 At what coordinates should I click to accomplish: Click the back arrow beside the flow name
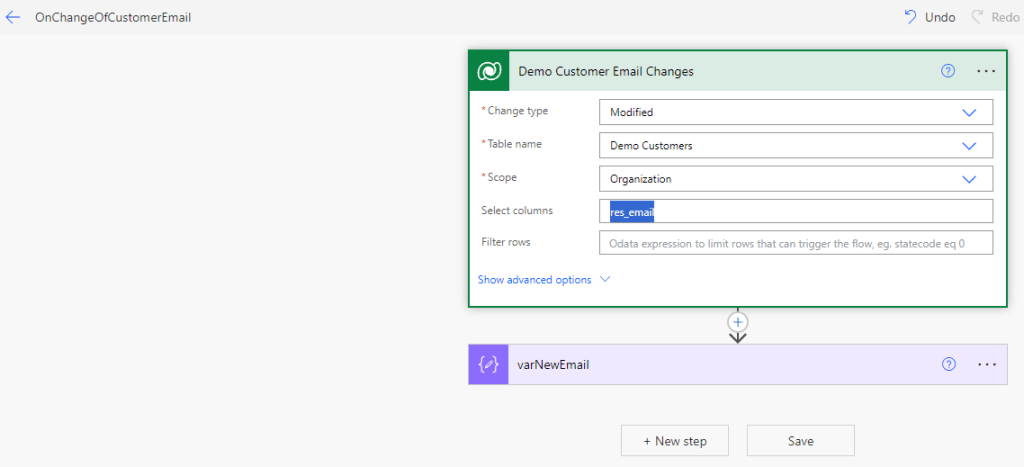click(13, 17)
